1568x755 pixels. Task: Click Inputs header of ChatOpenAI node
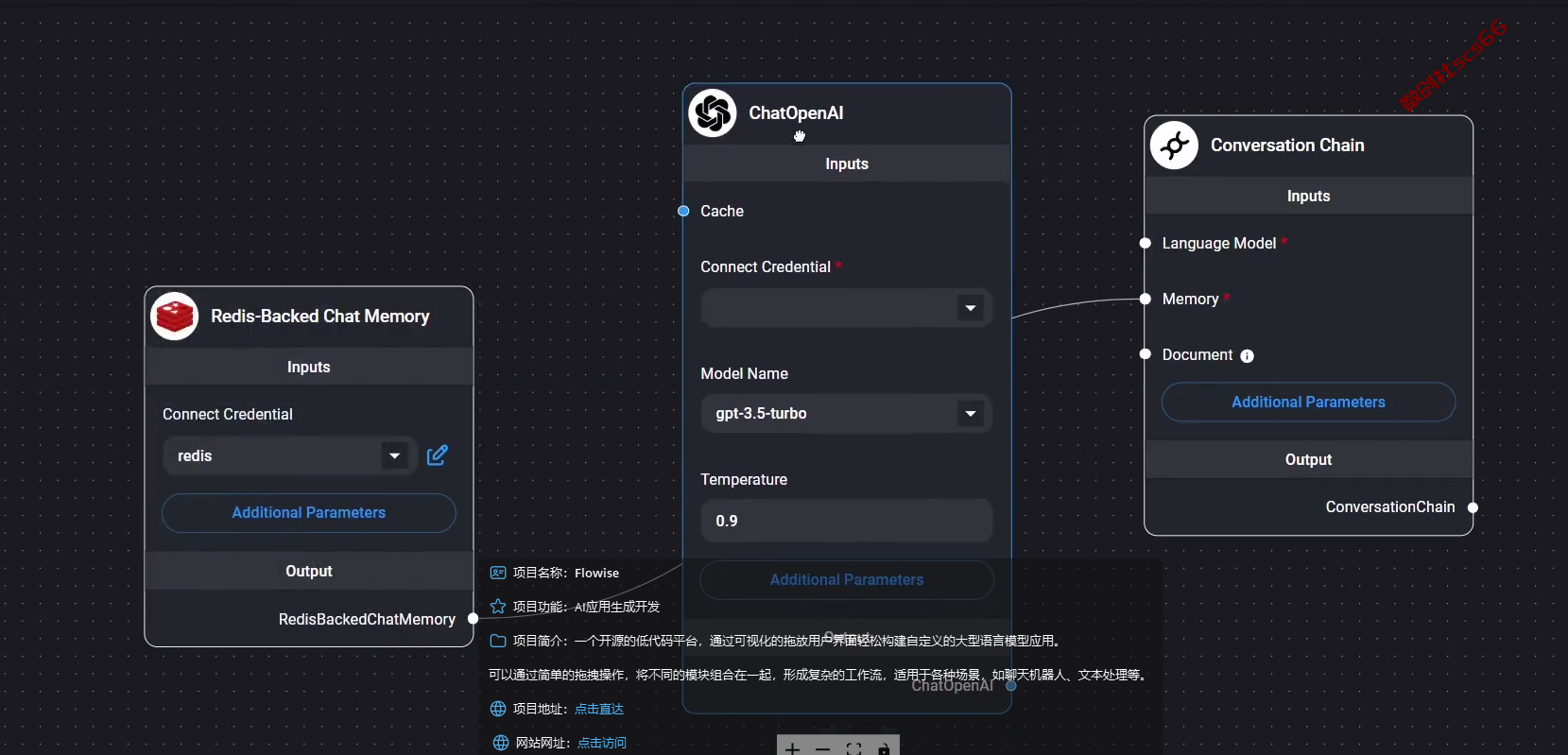coord(847,163)
